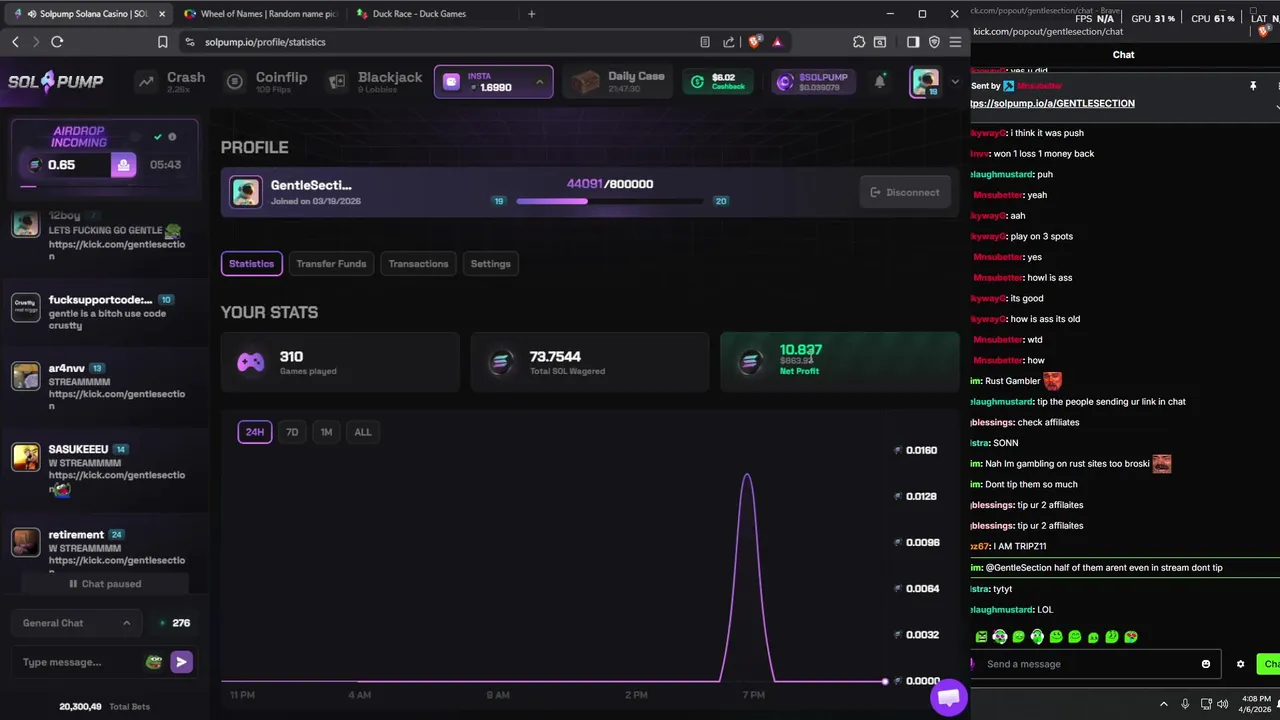This screenshot has width=1280, height=720.
Task: Click the browser share icon
Action: pos(729,42)
